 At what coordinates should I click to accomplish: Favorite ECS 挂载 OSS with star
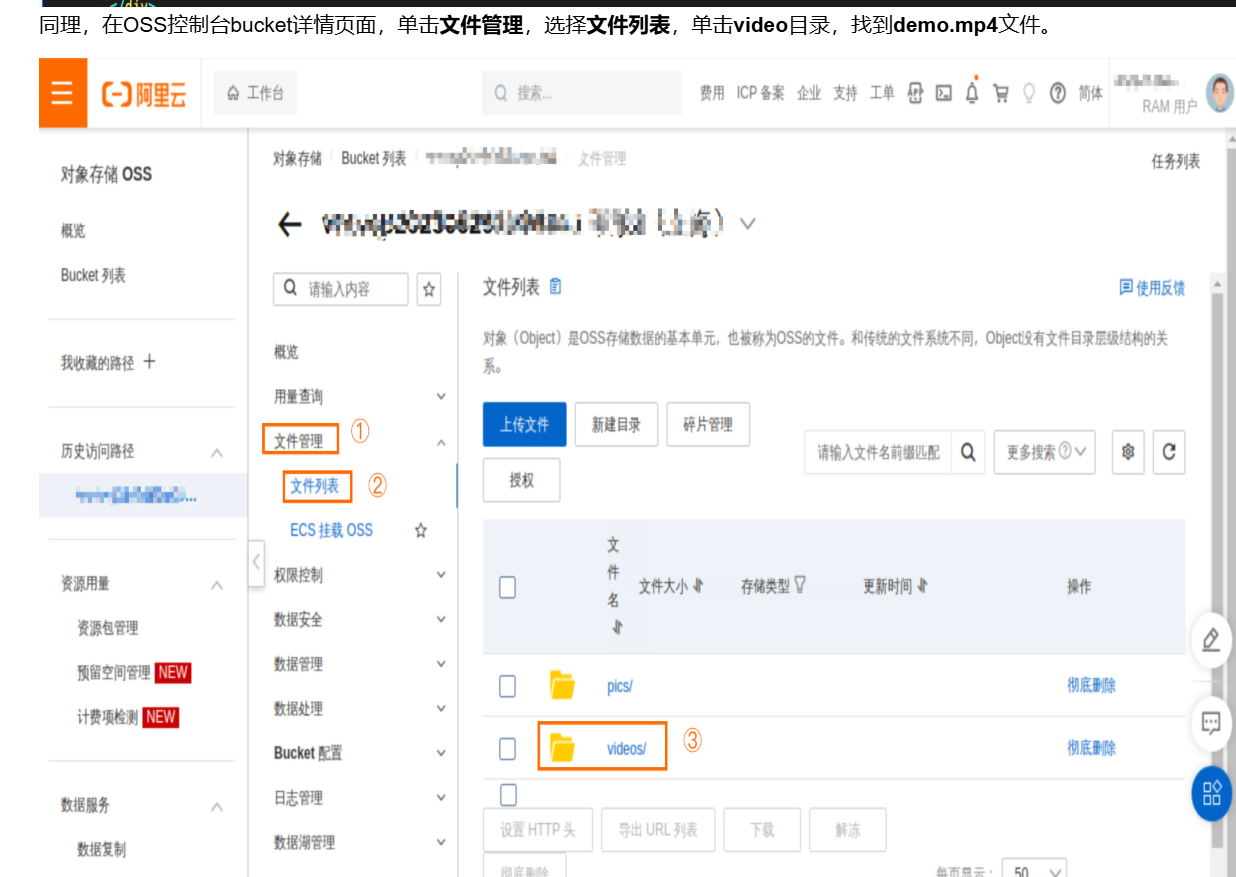point(421,530)
